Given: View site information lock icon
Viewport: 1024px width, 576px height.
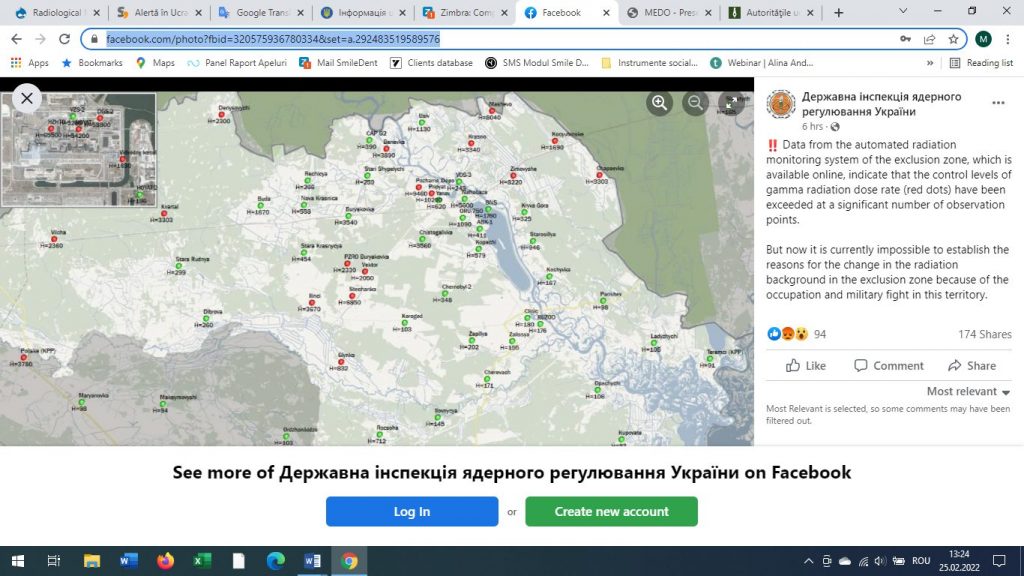Looking at the screenshot, I should 94,39.
